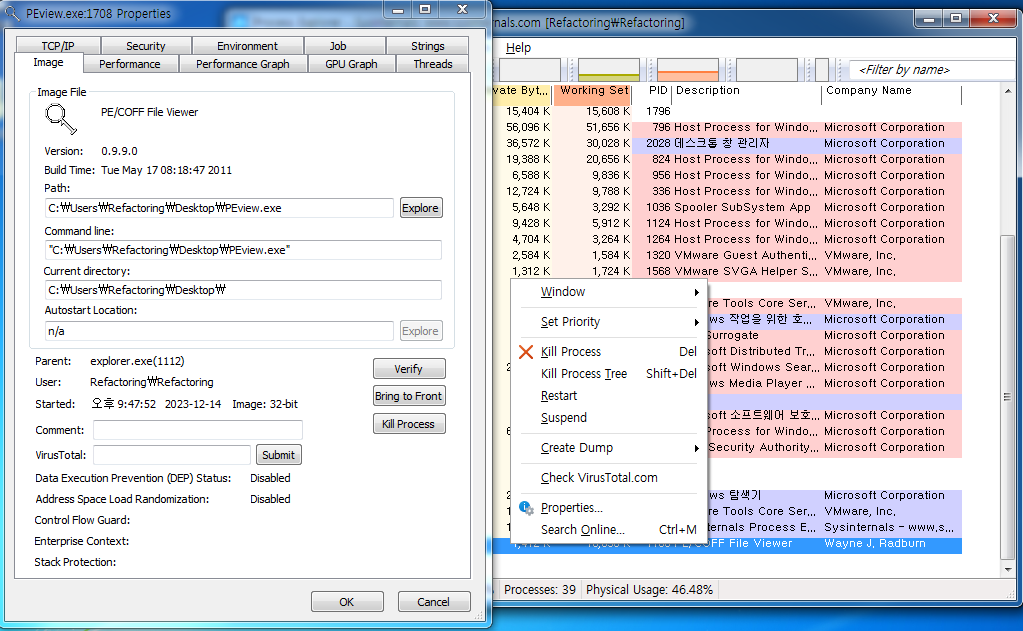
Task: Click the scrollbar down arrow in process list
Action: point(1008,569)
